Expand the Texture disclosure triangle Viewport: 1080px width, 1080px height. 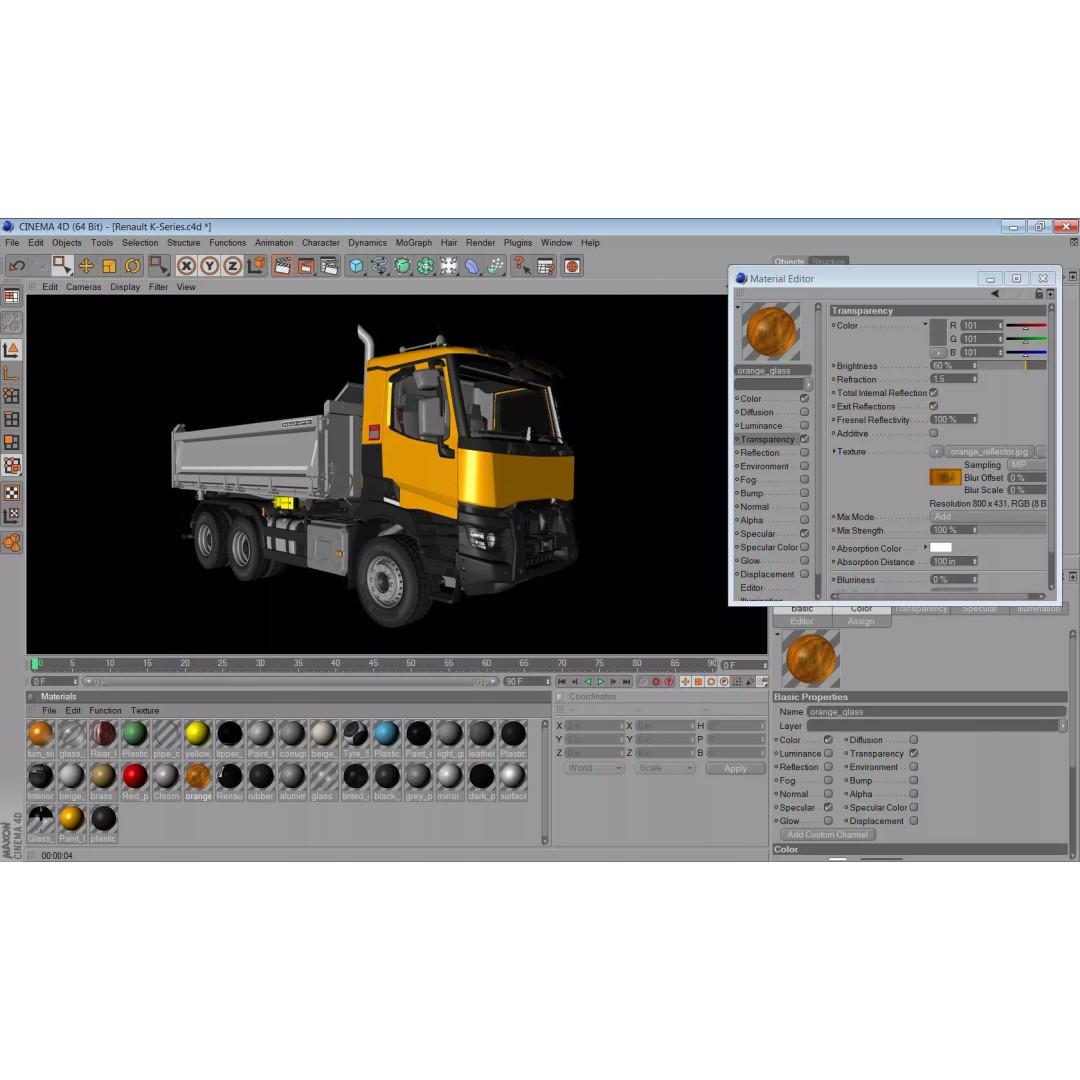click(834, 451)
